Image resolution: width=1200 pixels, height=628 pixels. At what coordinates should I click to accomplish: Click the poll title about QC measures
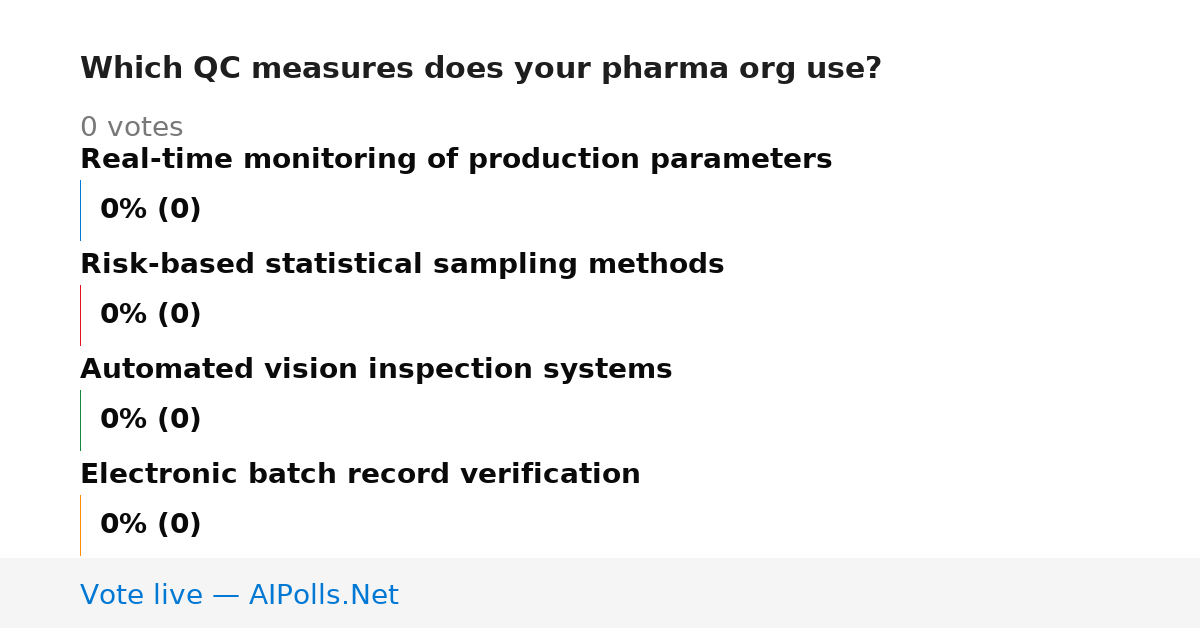480,69
